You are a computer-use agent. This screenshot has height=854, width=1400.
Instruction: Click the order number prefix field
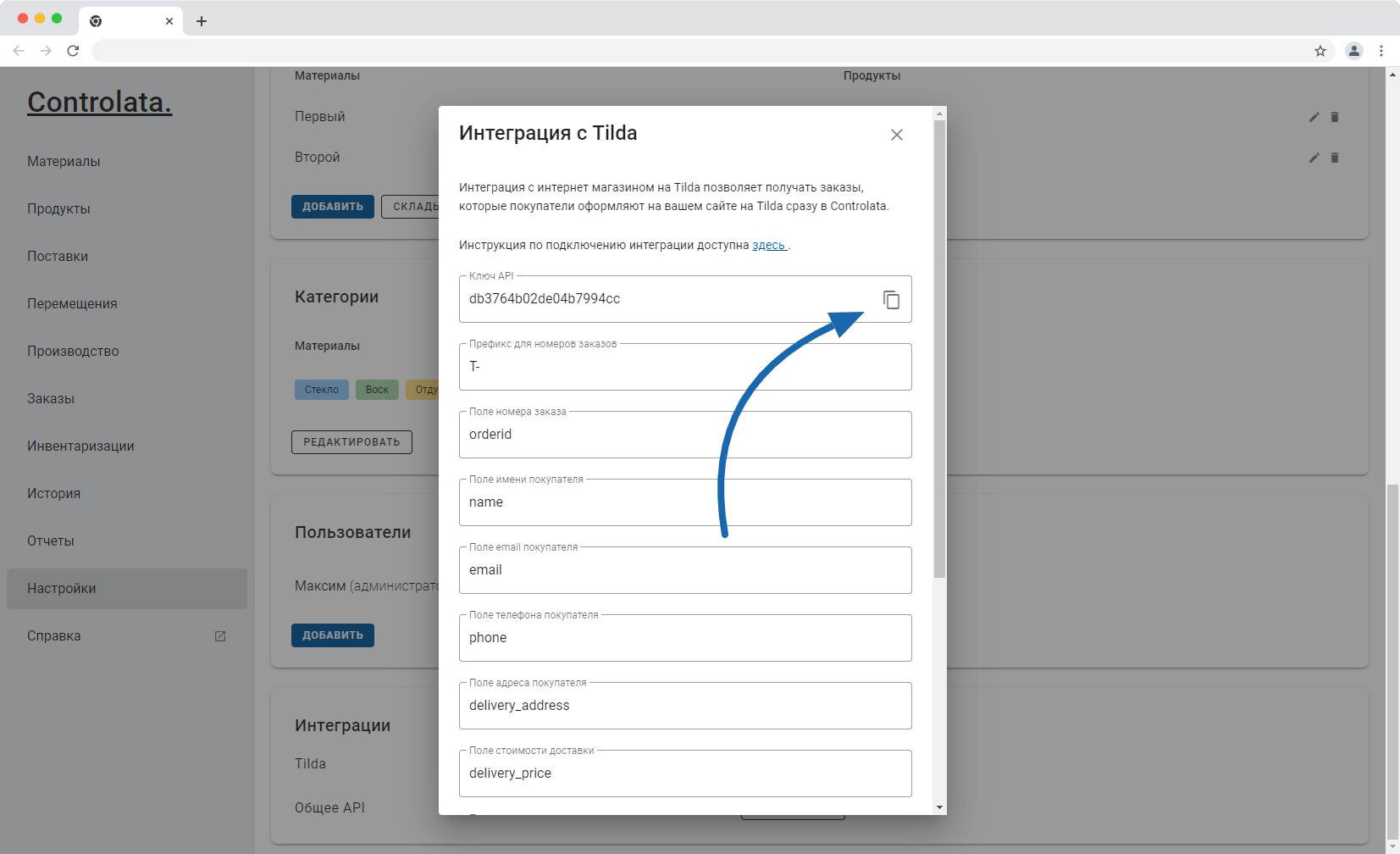(685, 367)
